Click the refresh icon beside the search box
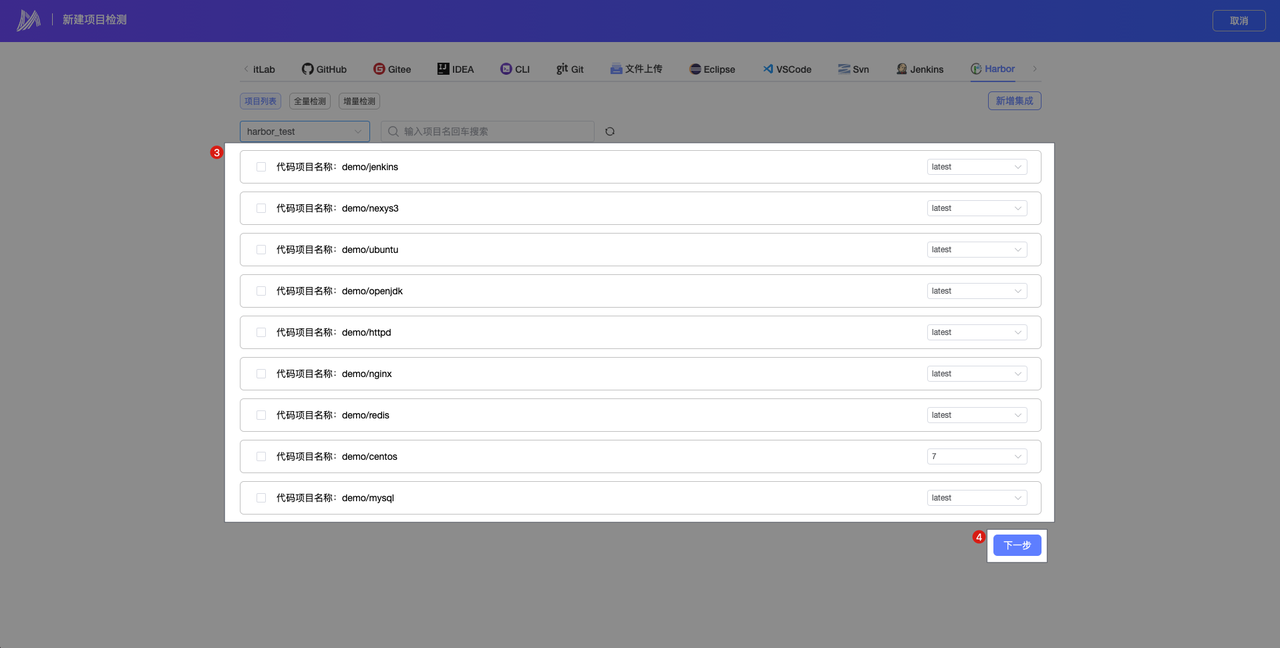Screen dimensions: 1280x648 610,131
